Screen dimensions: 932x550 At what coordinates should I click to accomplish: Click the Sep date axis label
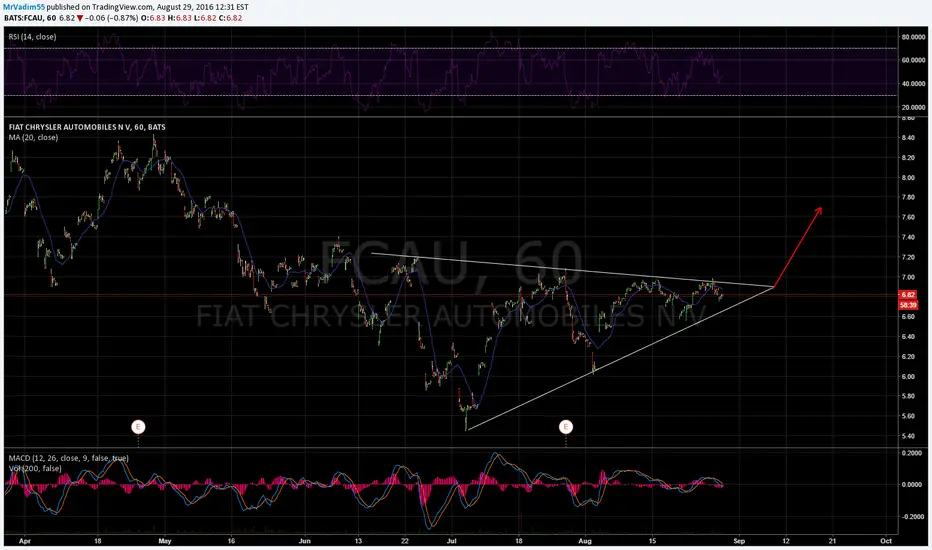(x=739, y=541)
